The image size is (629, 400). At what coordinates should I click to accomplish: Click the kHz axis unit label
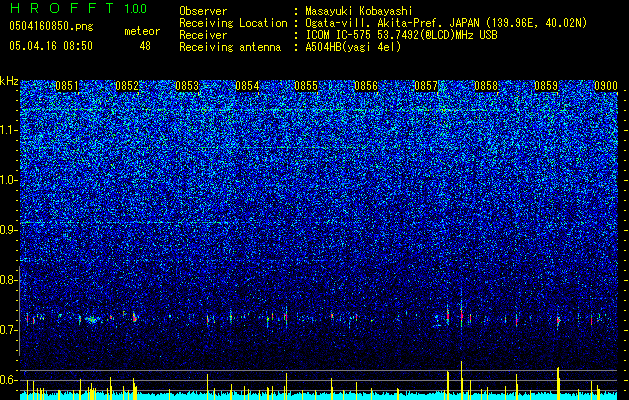pos(9,81)
